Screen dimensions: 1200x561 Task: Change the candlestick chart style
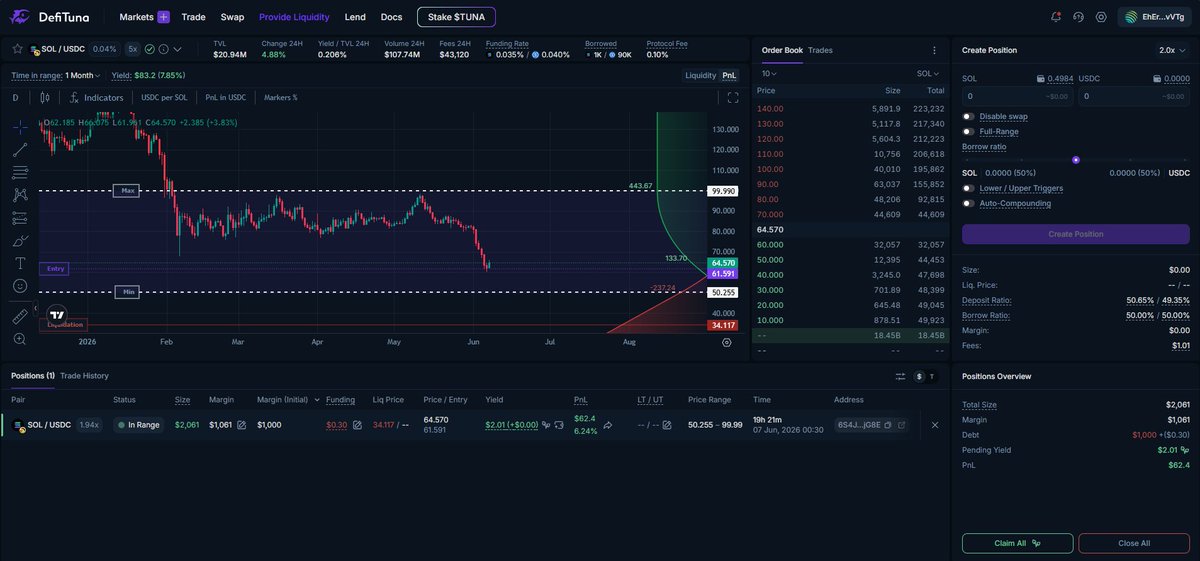44,98
